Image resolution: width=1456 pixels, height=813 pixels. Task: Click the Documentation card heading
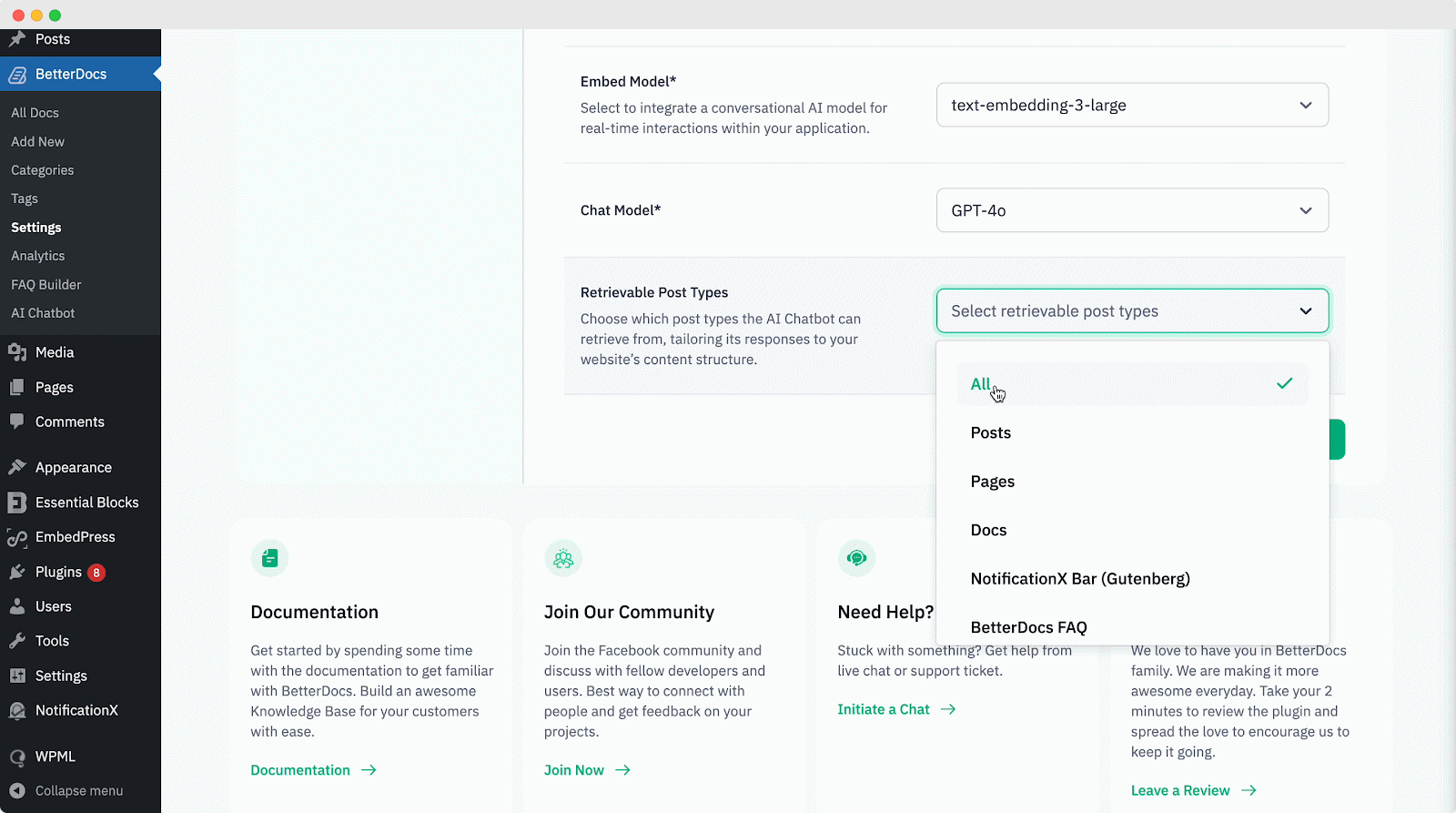point(314,612)
